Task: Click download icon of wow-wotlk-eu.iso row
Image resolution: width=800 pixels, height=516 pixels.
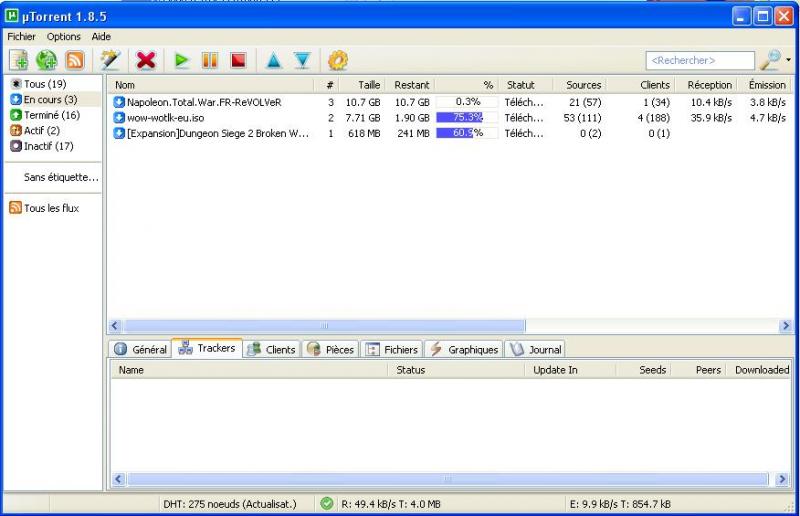Action: click(119, 118)
